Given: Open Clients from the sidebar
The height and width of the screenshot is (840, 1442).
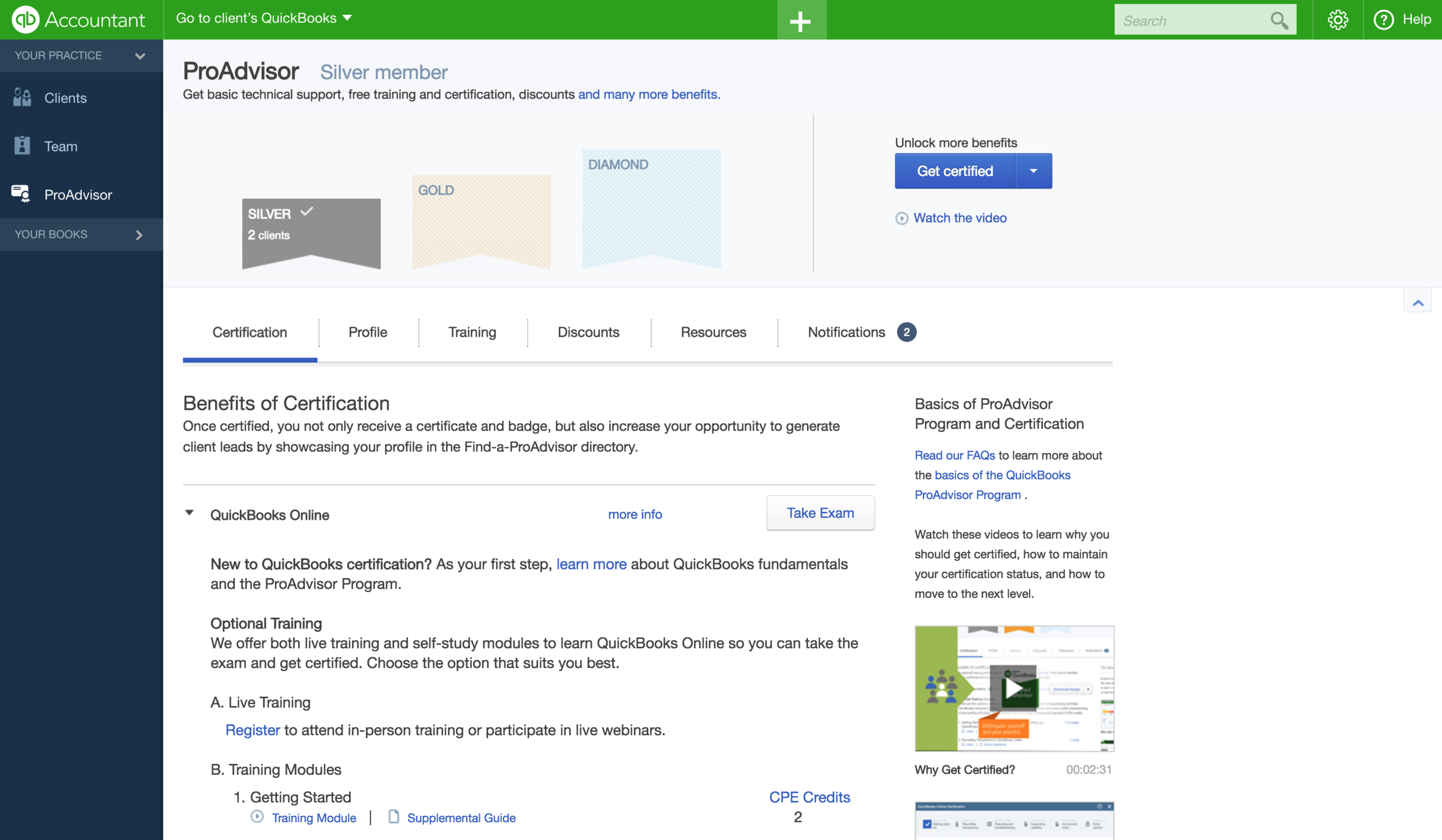Looking at the screenshot, I should point(65,98).
